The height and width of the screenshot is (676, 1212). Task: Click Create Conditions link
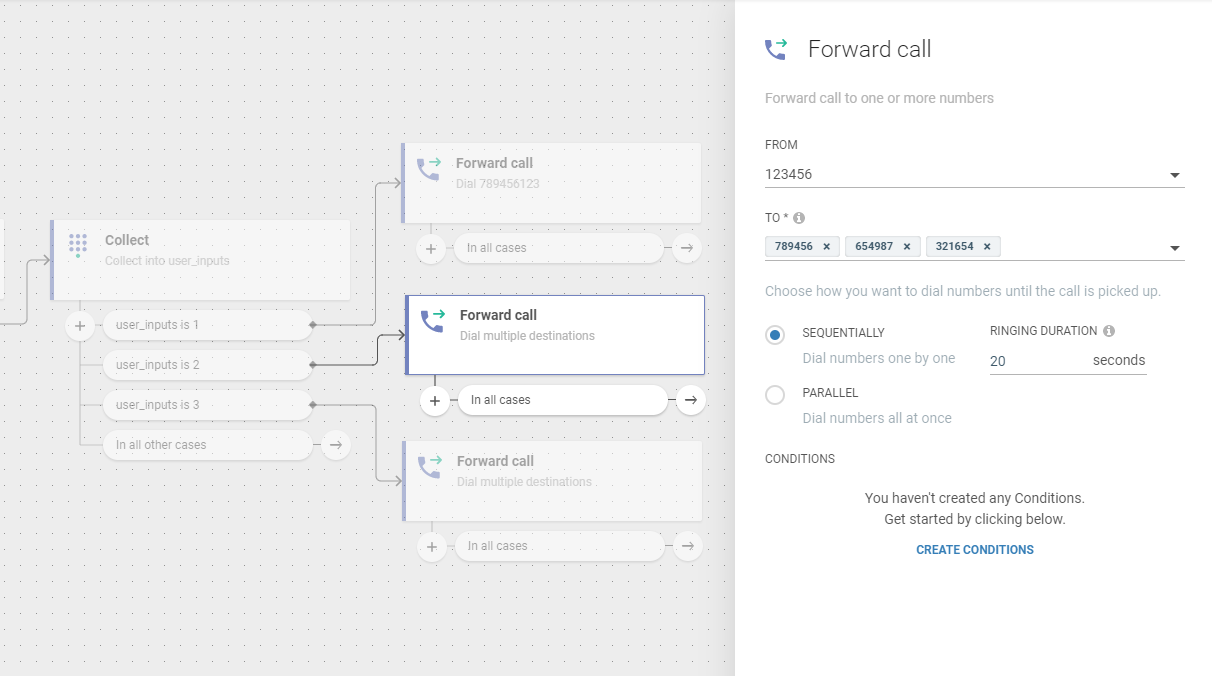pos(975,550)
